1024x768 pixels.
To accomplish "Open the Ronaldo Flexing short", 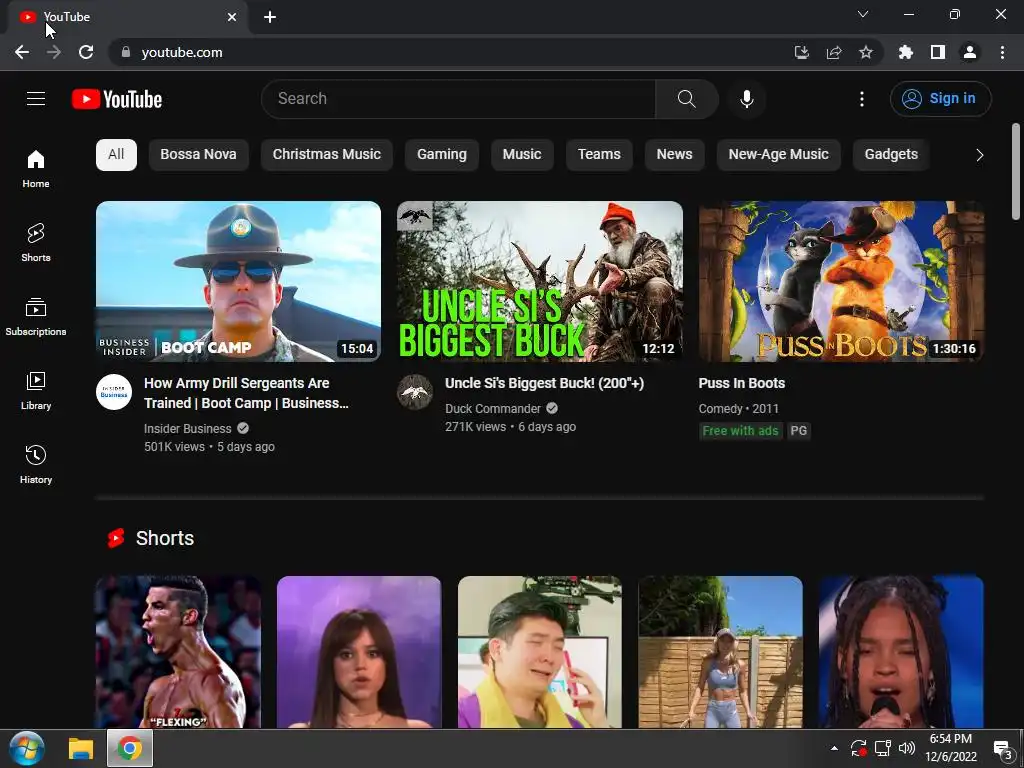I will tap(178, 652).
